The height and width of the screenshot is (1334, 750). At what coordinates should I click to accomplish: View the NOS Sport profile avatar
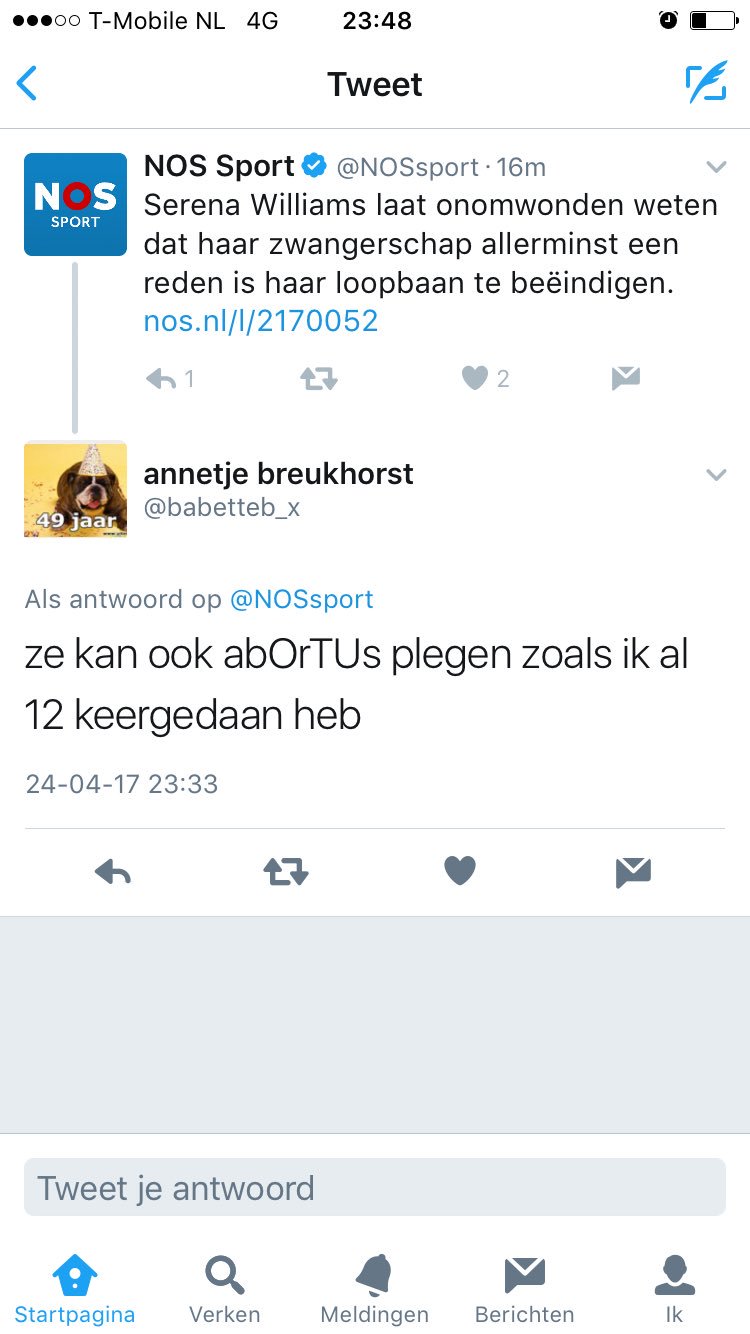tap(75, 204)
